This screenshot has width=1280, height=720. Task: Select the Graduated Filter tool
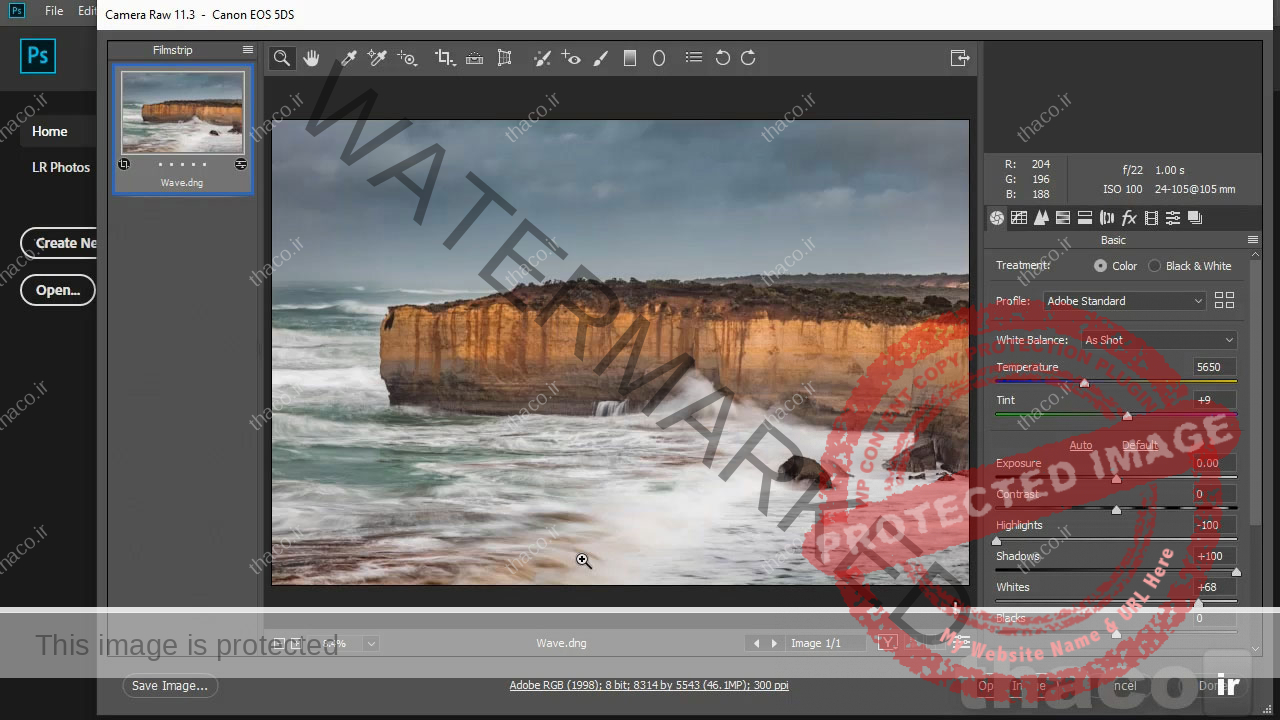630,58
